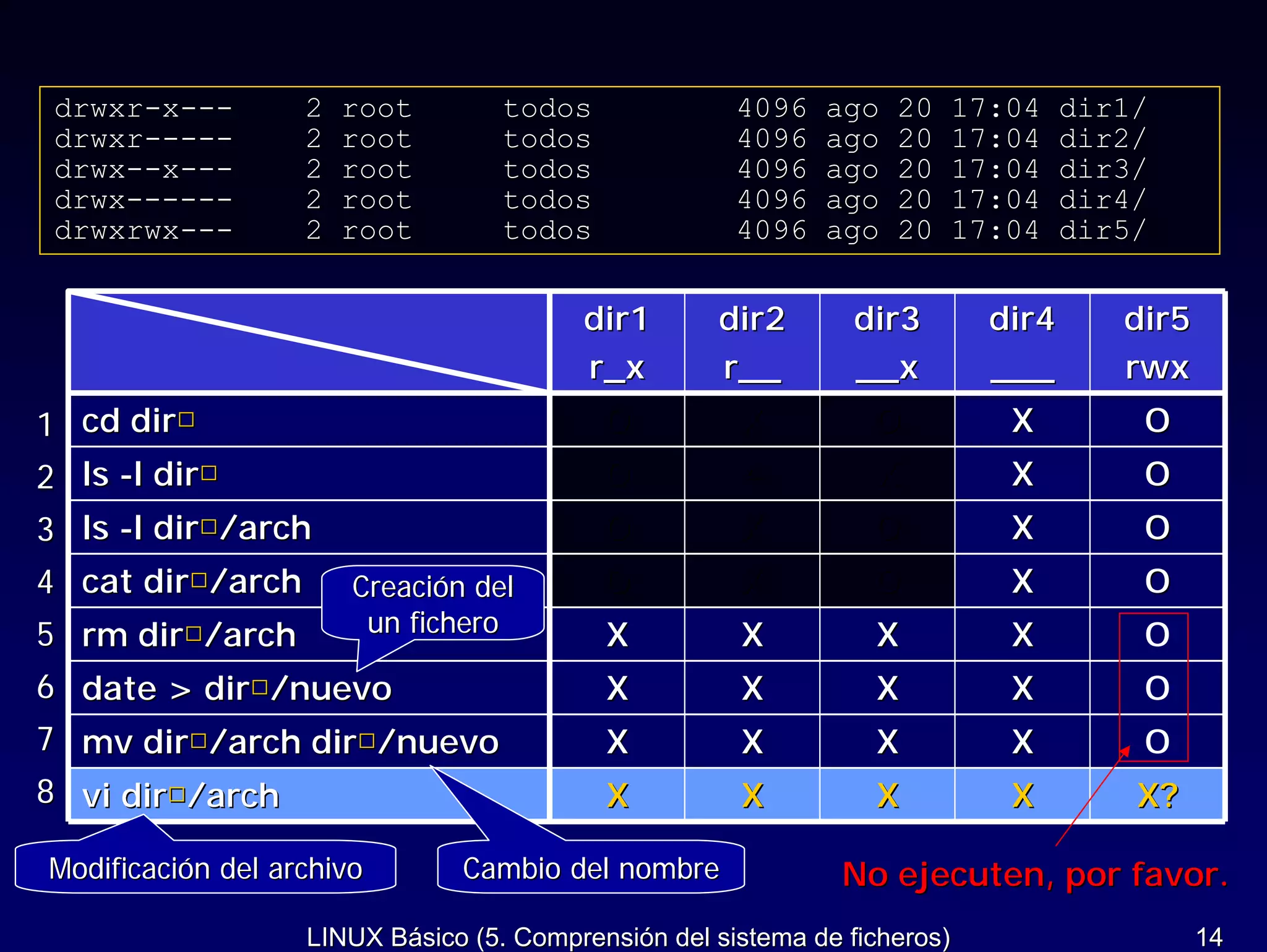Click the footer 'LINUX Básico (5. Comprensión del sistema de ficheros)'

pos(628,937)
